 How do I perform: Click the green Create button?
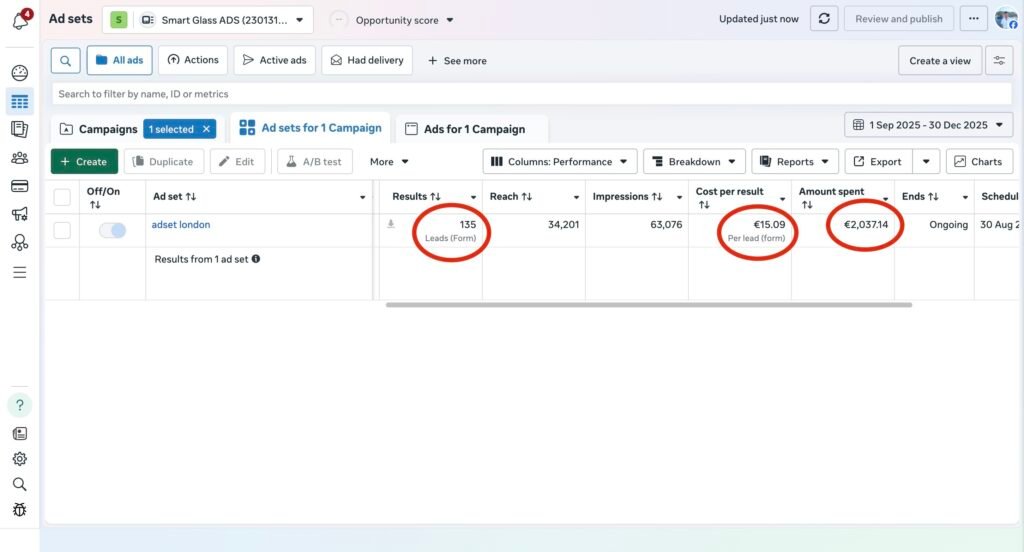[x=84, y=161]
